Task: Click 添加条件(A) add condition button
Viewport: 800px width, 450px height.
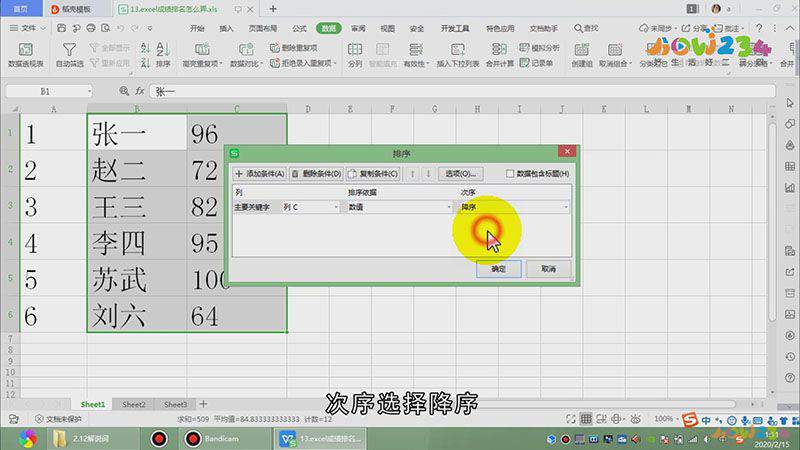Action: click(260, 174)
